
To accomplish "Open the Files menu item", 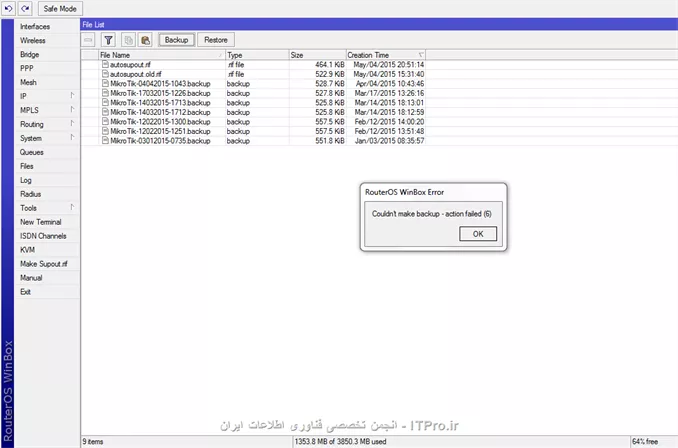I will [27, 166].
